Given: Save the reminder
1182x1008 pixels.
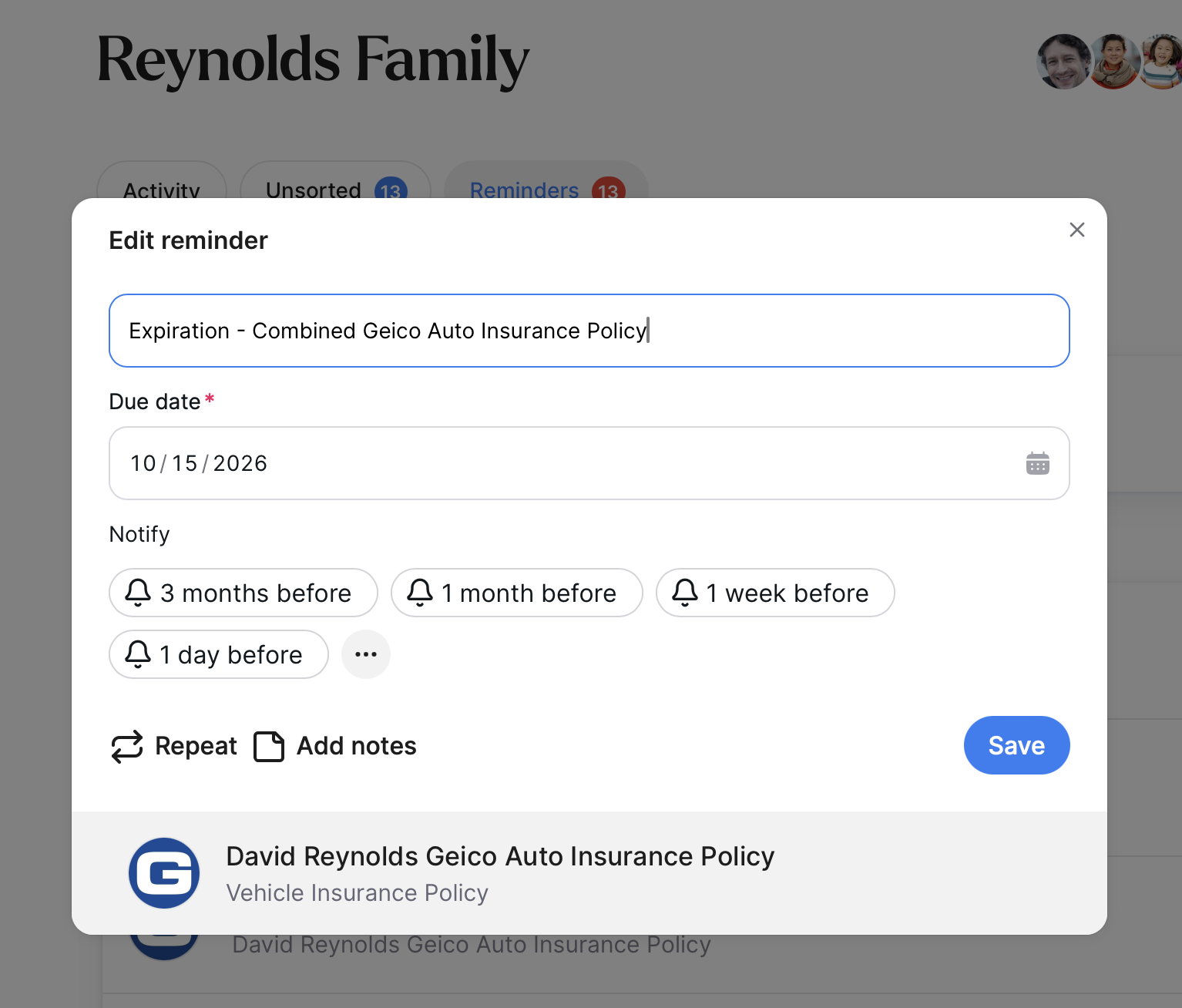Looking at the screenshot, I should tap(1016, 745).
